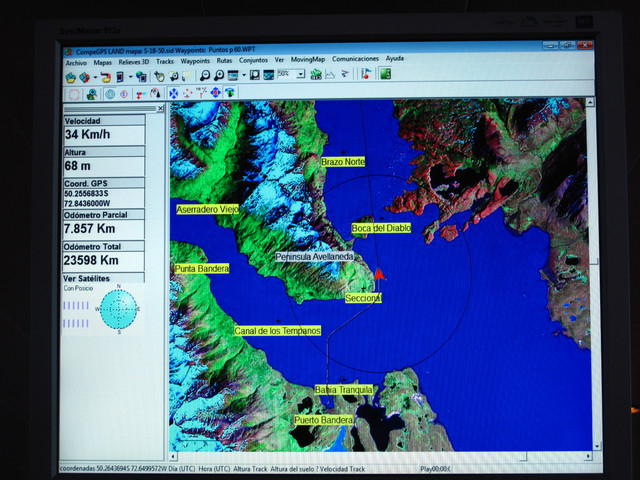Close the side data panel with X
Viewport: 640px width, 480px height.
[x=160, y=109]
